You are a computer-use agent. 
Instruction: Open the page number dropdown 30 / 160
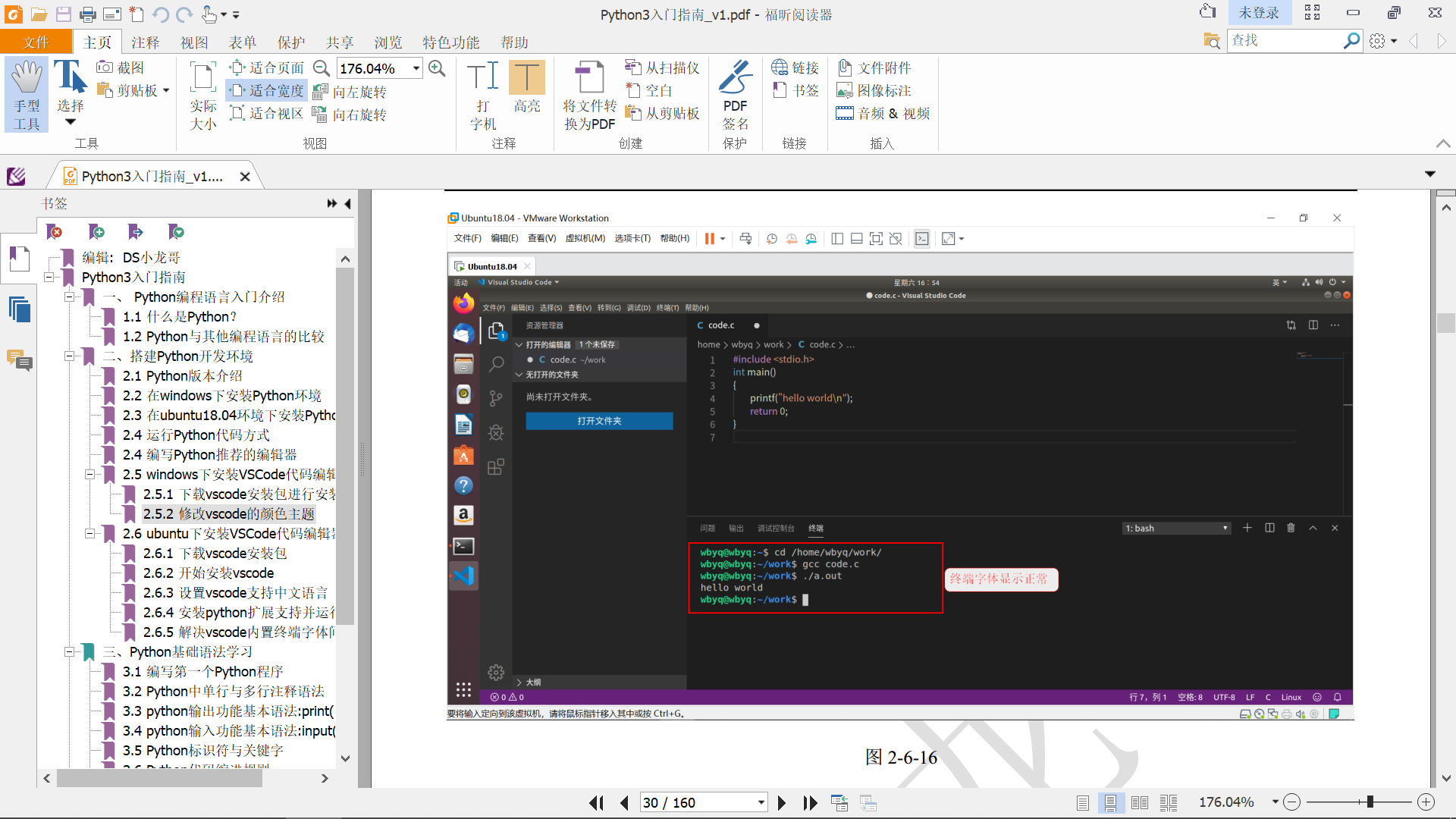[761, 802]
